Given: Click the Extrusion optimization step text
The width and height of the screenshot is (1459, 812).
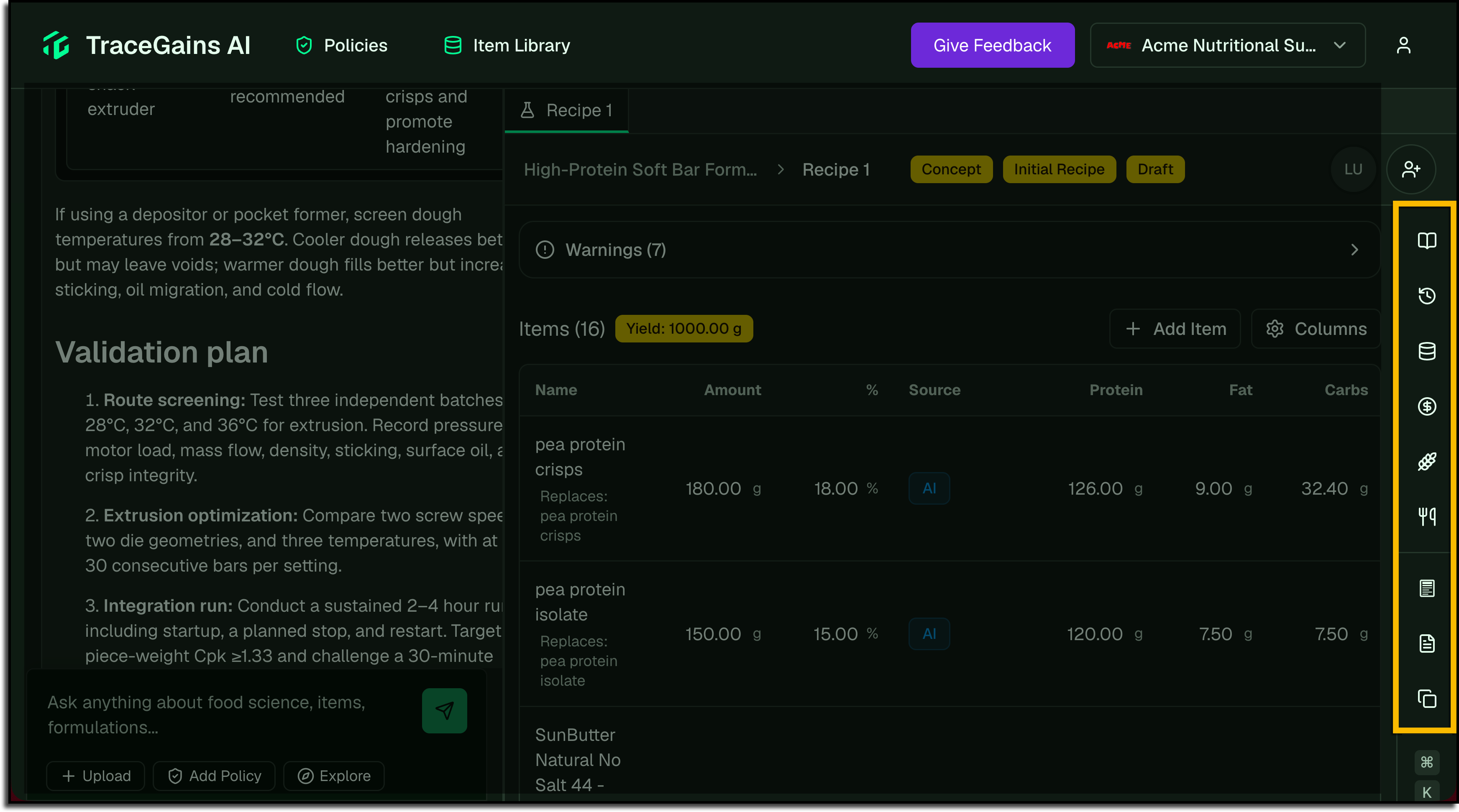Looking at the screenshot, I should click(294, 540).
